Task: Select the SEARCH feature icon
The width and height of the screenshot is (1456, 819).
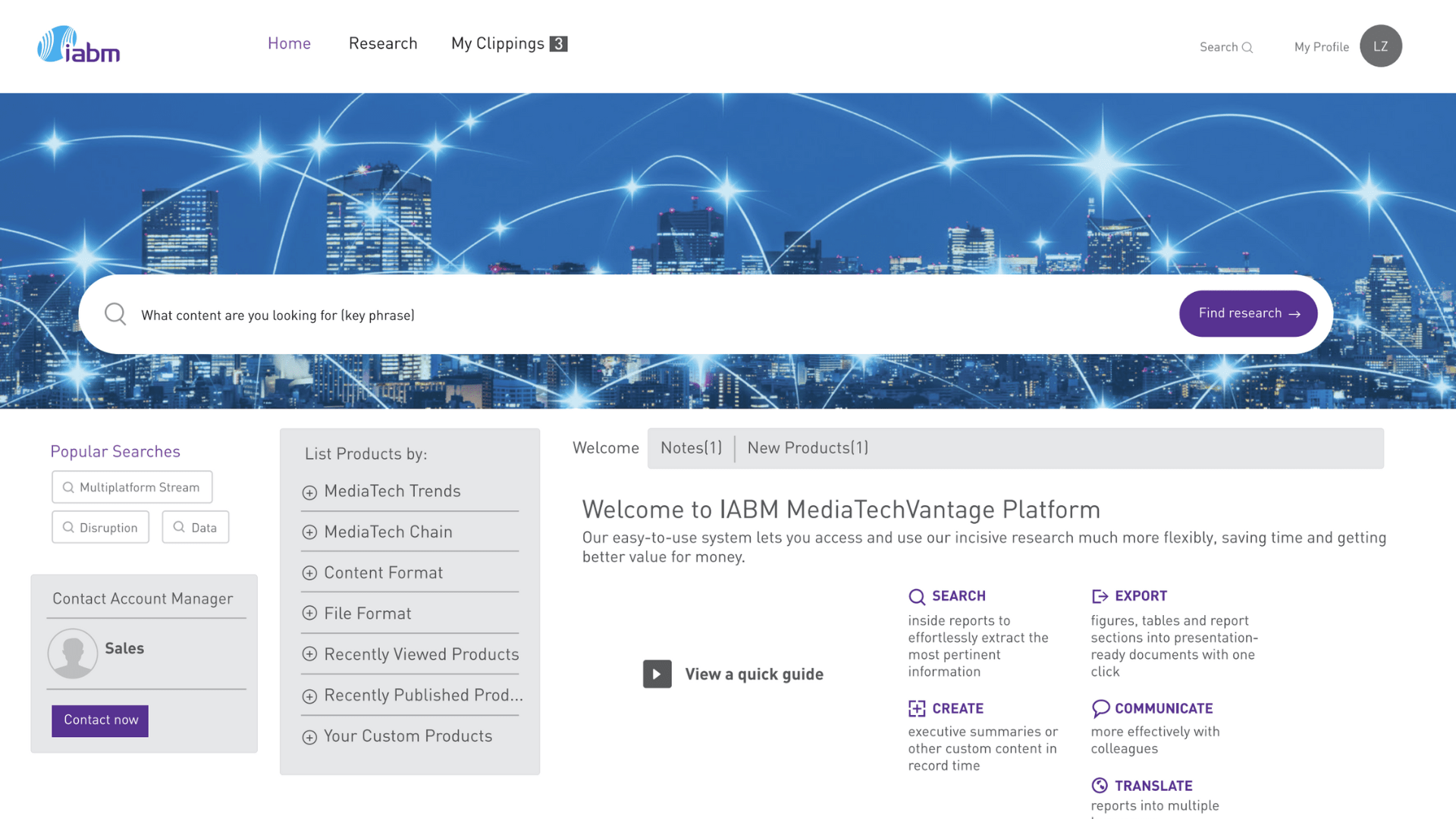Action: pyautogui.click(x=917, y=597)
